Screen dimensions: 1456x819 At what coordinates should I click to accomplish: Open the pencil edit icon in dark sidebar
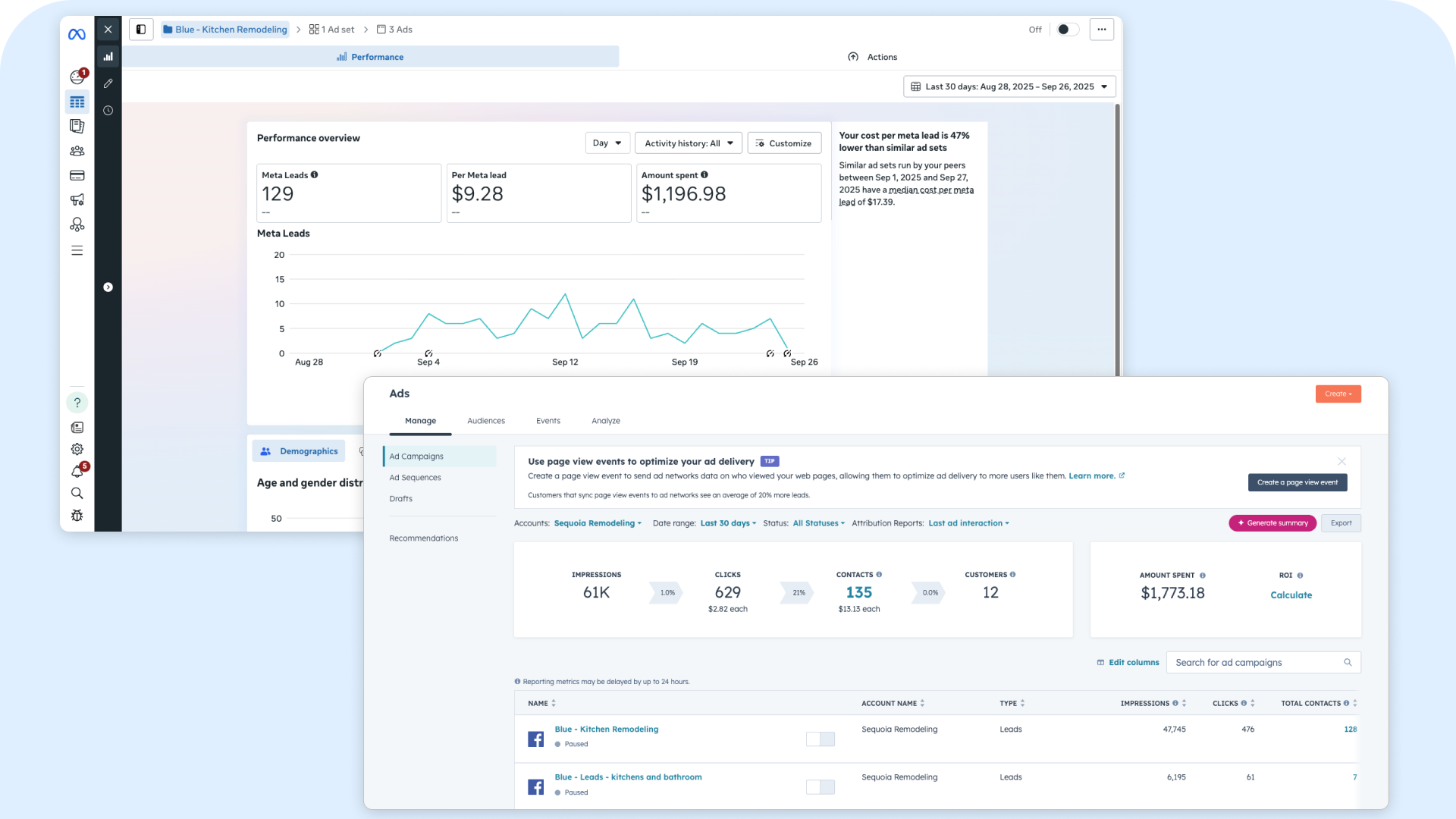(108, 83)
